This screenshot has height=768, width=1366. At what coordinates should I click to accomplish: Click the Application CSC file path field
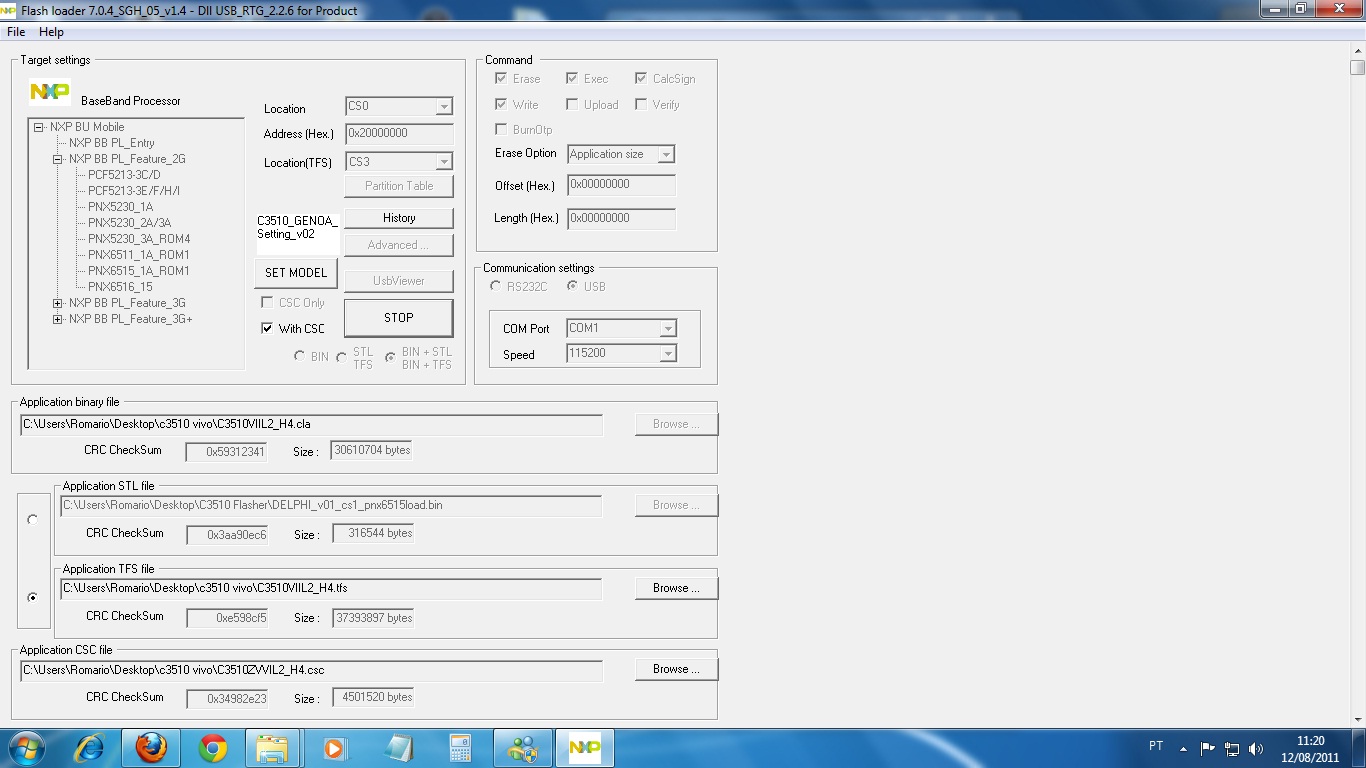(x=311, y=670)
